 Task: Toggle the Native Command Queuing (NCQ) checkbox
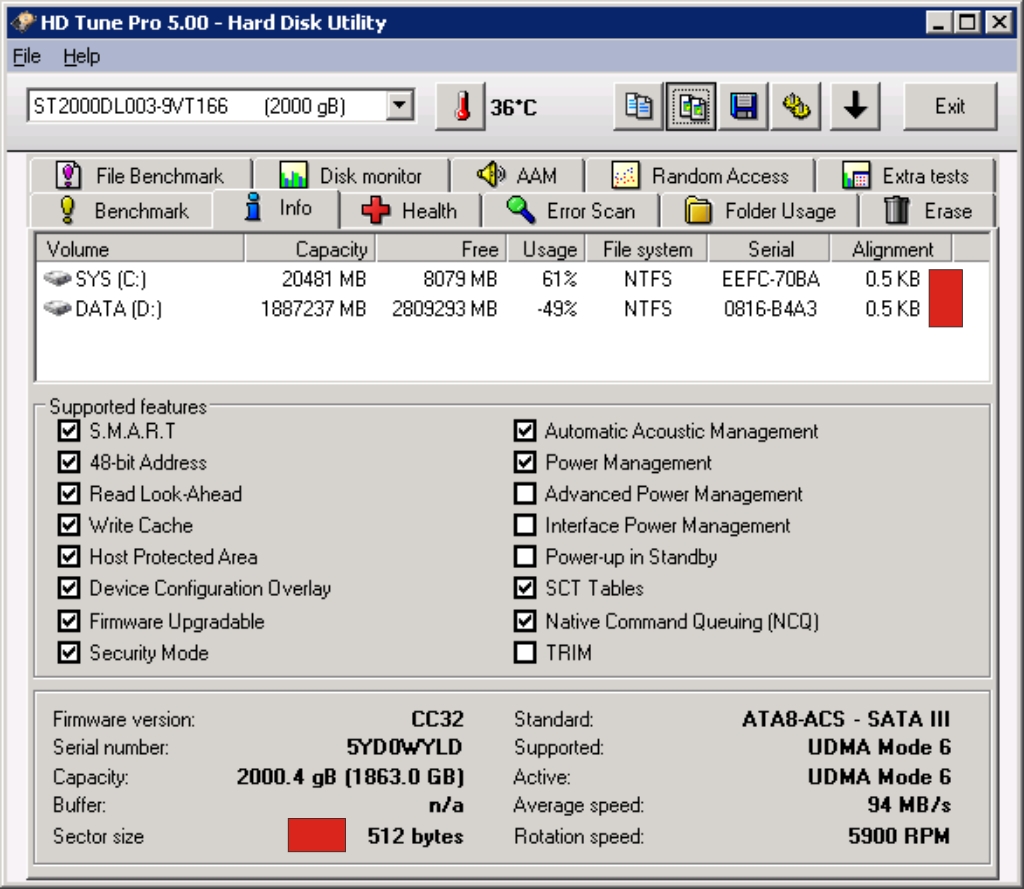[x=525, y=620]
